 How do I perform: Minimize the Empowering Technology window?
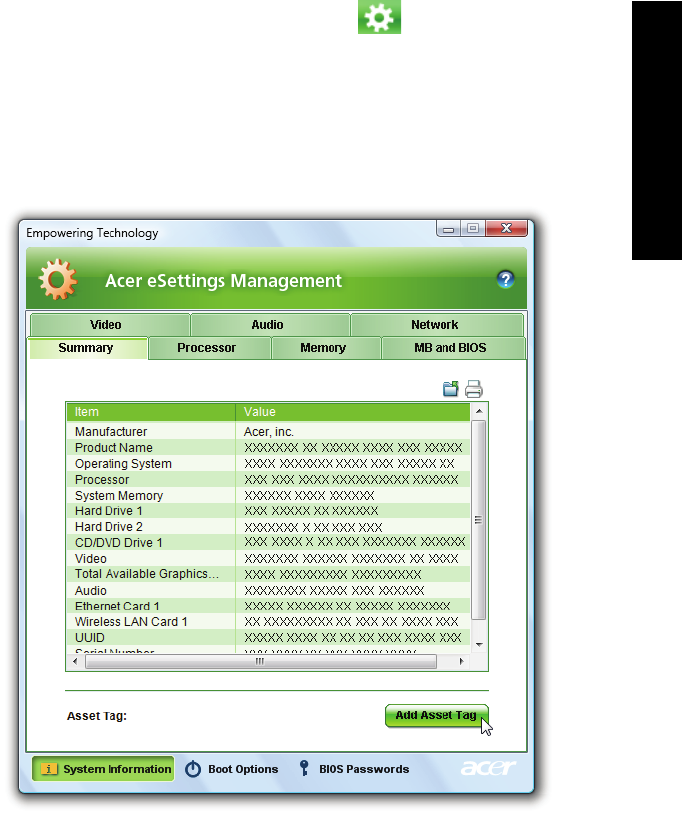[449, 228]
